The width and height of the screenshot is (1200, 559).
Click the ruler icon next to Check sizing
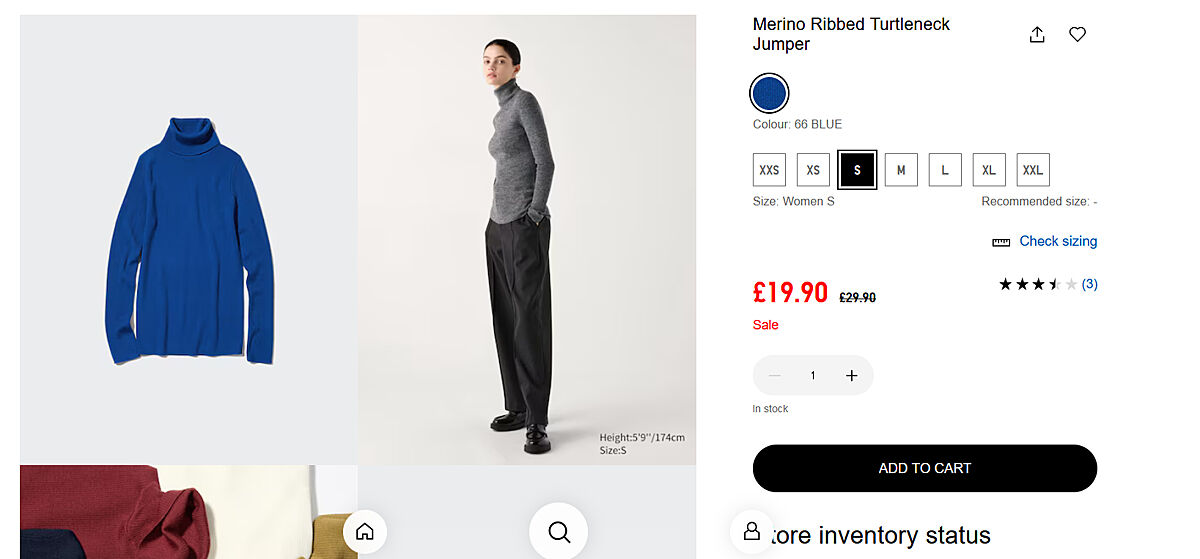(1000, 242)
